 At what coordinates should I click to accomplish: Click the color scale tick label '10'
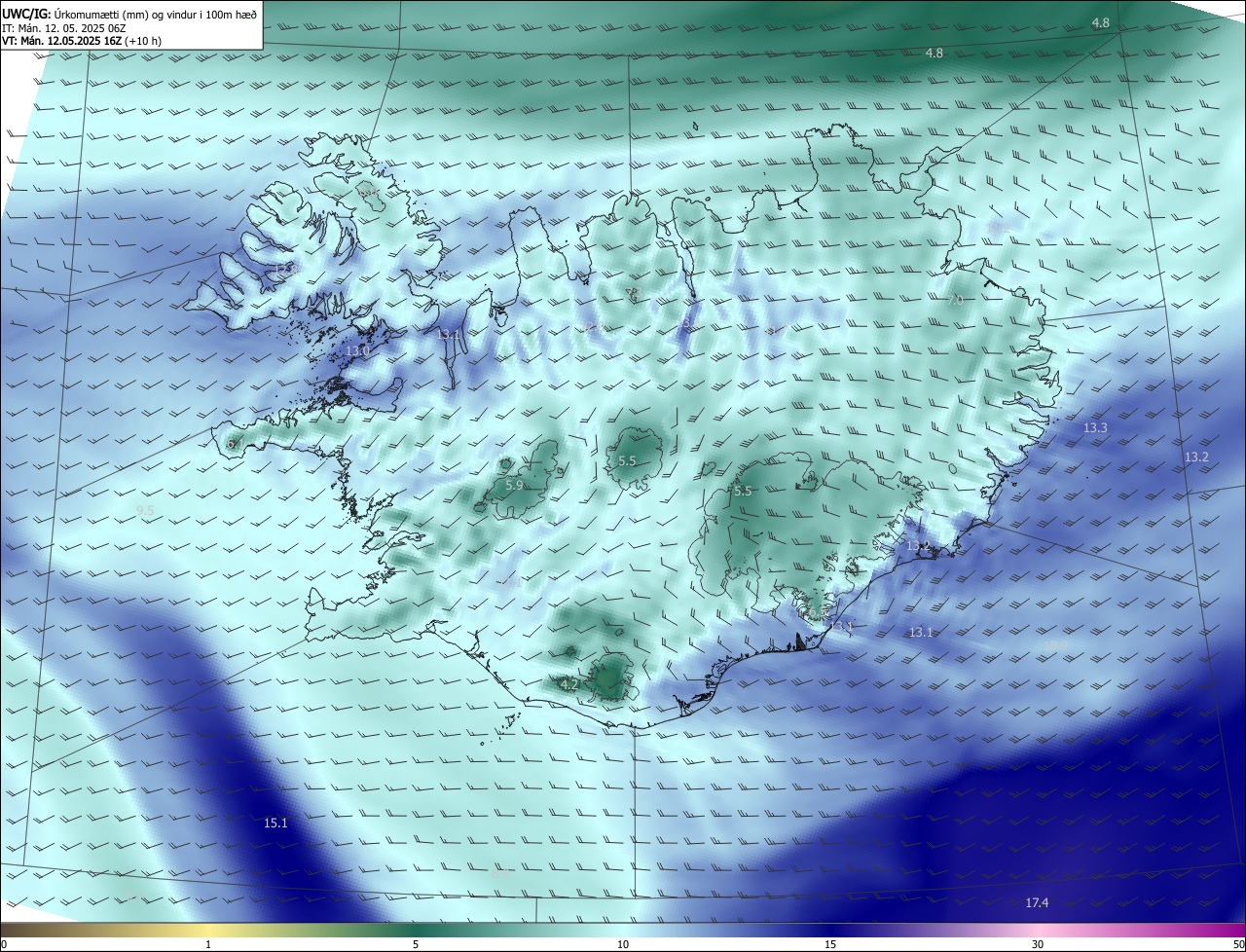tap(623, 944)
